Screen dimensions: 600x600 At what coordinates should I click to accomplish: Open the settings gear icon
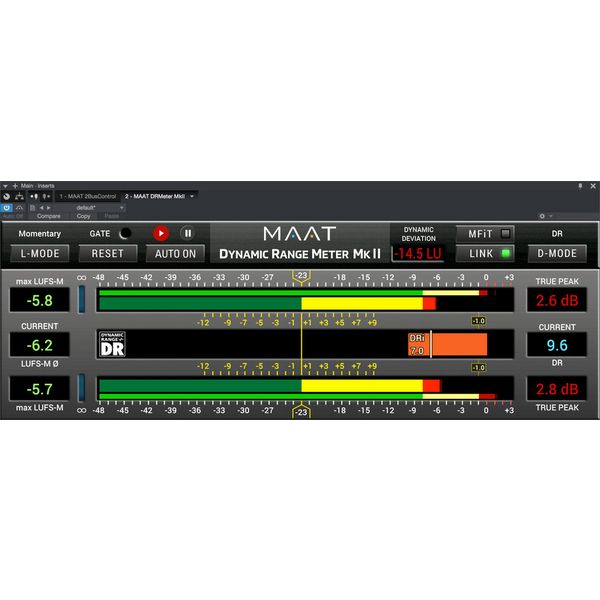coord(542,216)
